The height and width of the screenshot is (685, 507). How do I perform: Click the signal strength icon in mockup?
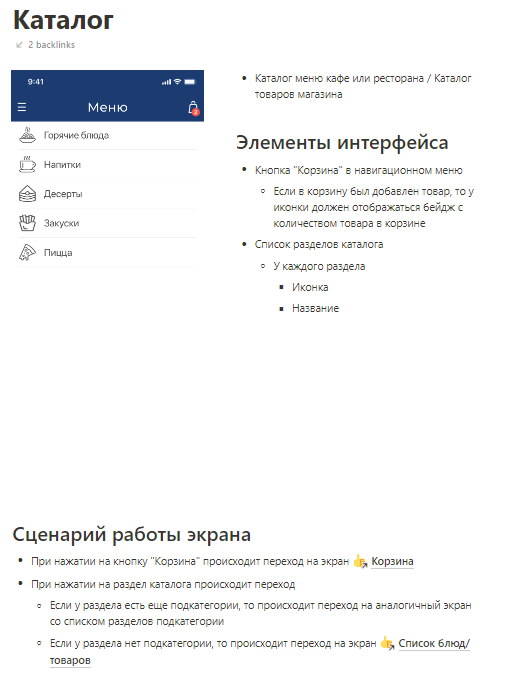(x=166, y=82)
